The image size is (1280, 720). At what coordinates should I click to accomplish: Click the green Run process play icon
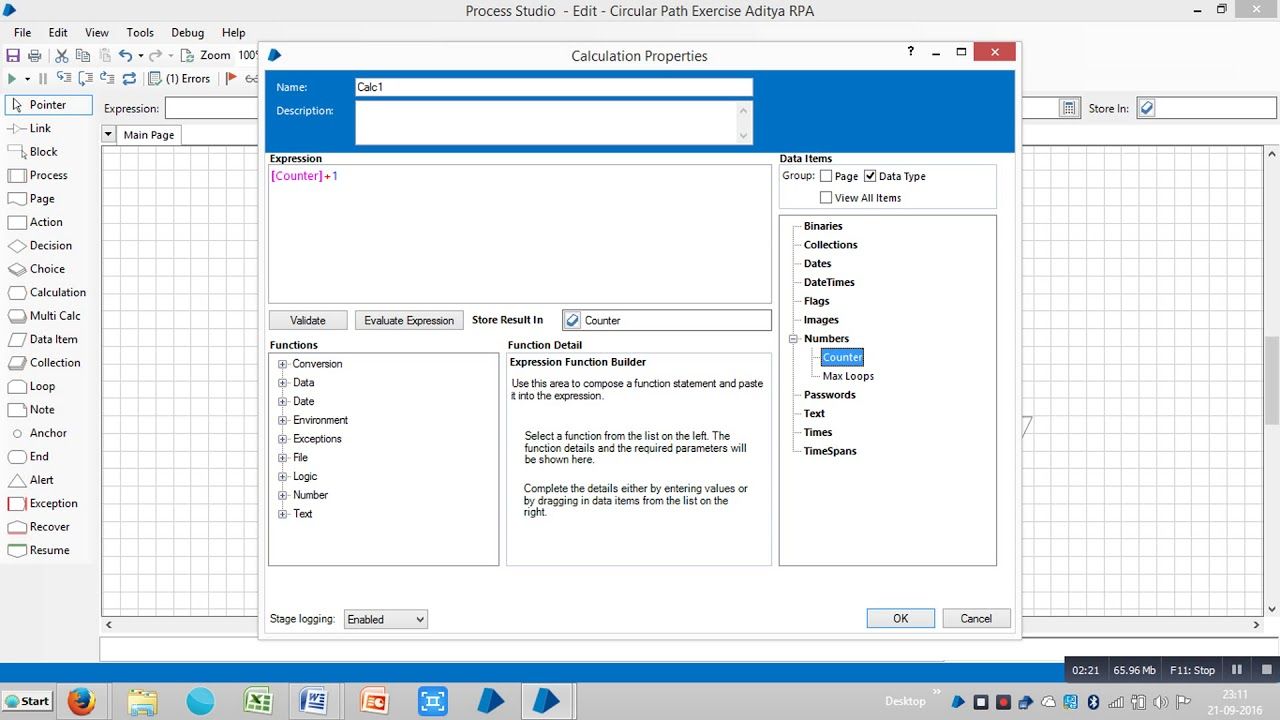point(12,79)
